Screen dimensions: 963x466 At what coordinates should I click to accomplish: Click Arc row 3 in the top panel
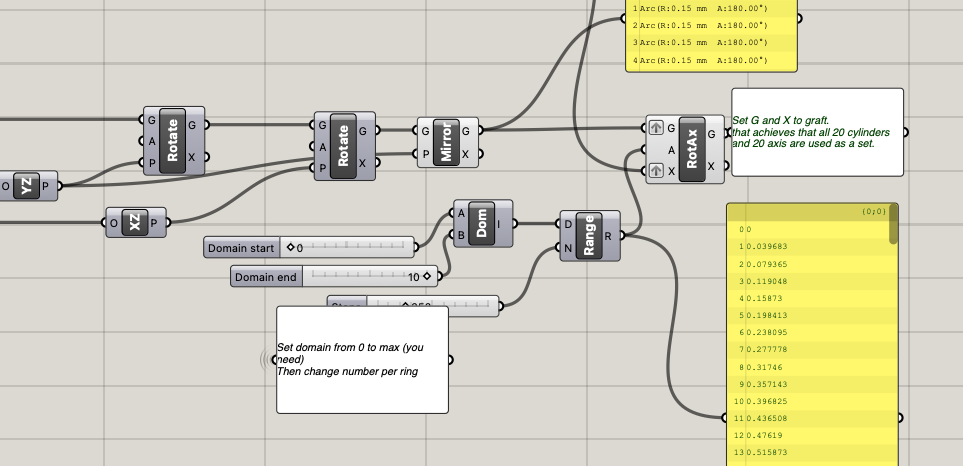click(x=712, y=42)
